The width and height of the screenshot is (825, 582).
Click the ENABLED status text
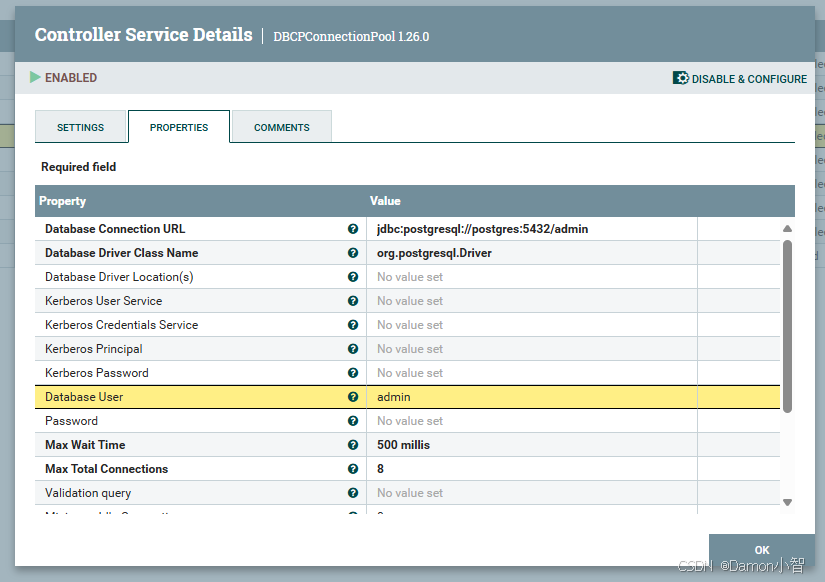tap(71, 78)
